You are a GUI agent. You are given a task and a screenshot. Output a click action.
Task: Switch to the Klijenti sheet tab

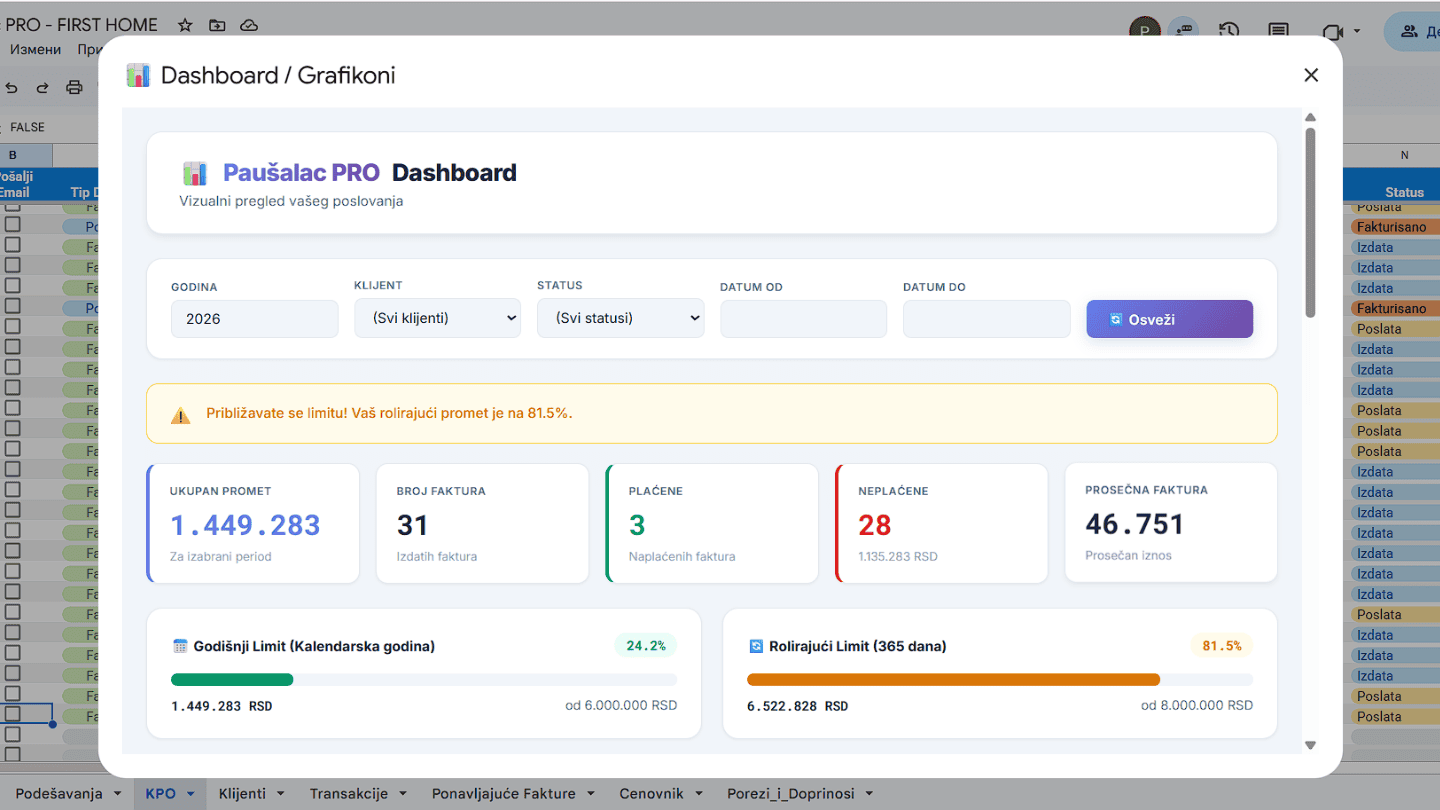pos(242,794)
